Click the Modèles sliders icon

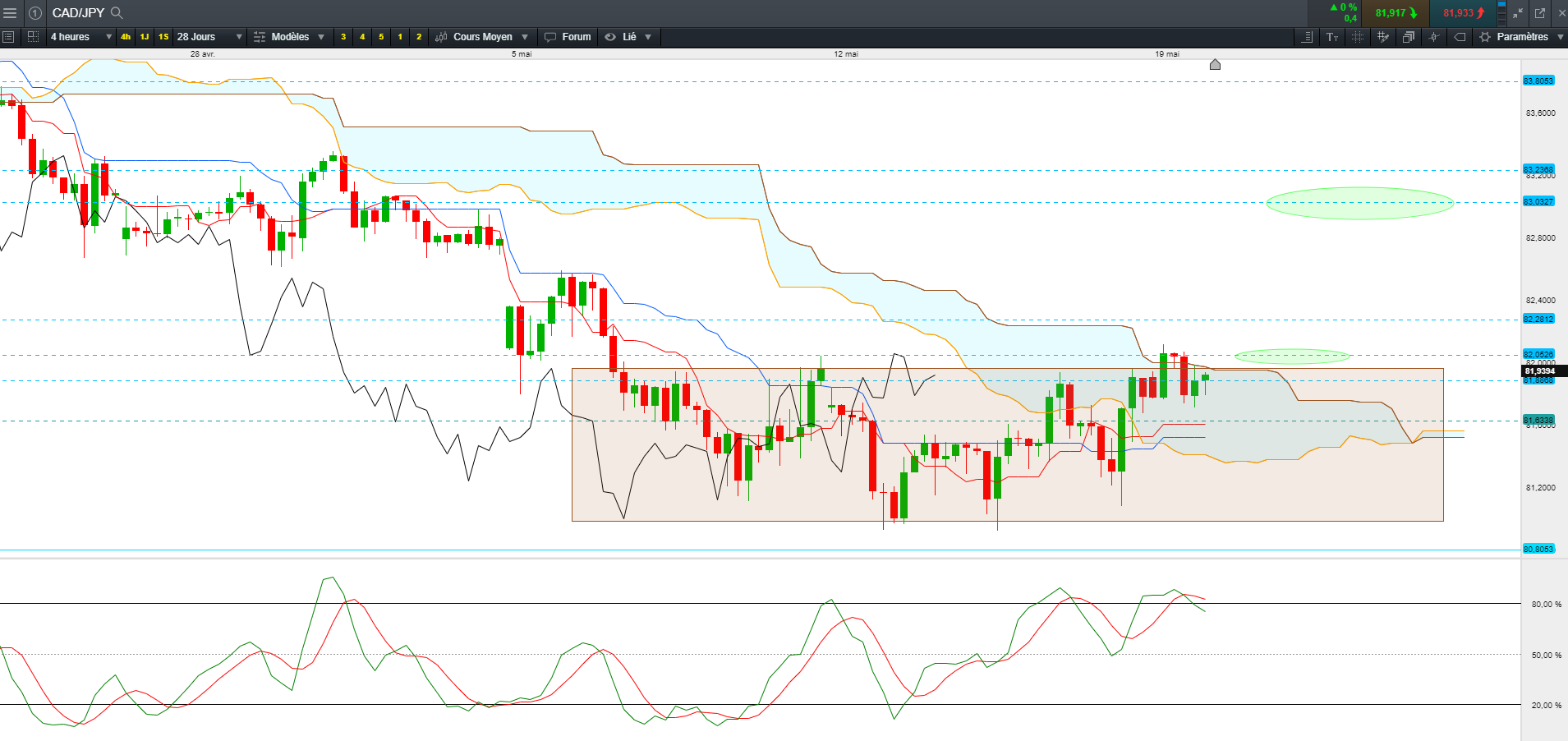click(260, 37)
